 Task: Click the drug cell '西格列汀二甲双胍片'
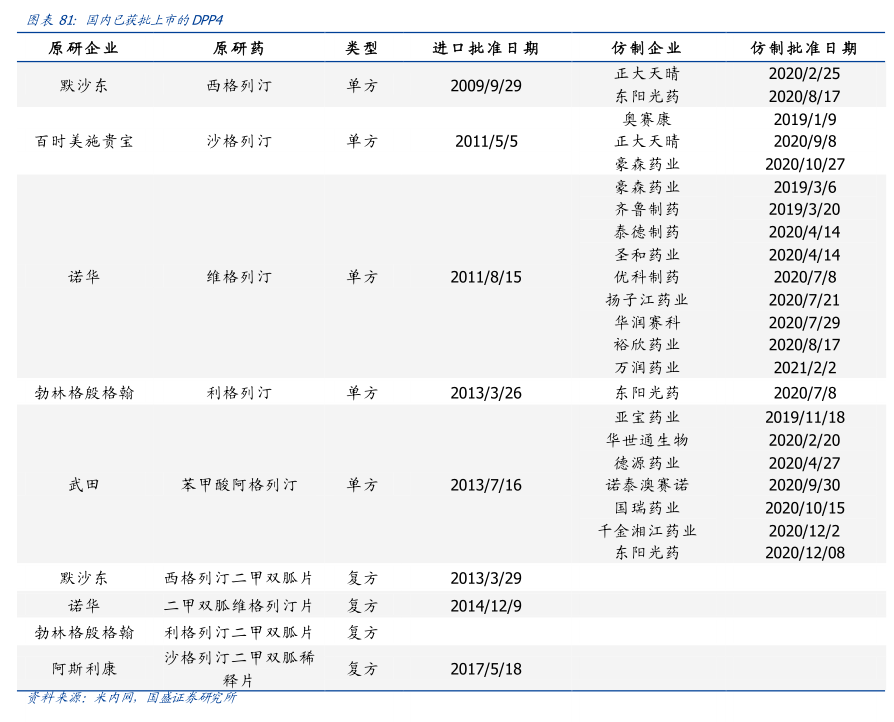tap(239, 578)
